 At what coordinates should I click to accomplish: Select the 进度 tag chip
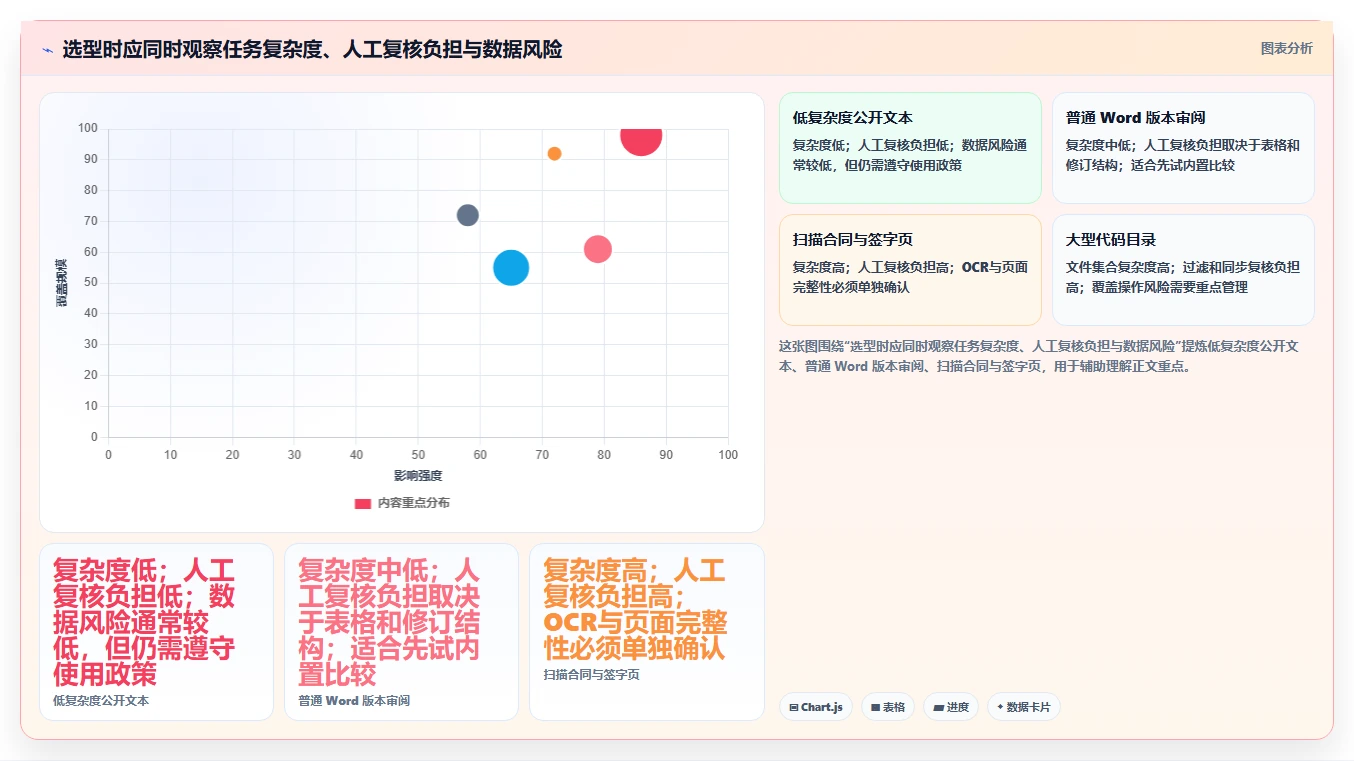coord(951,707)
